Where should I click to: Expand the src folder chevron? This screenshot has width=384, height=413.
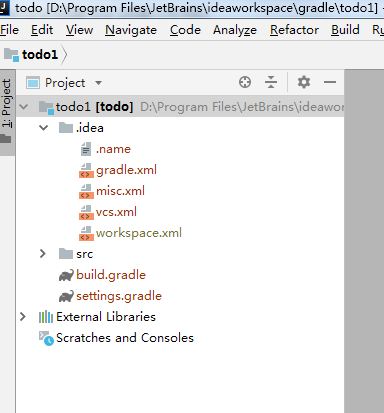coord(43,254)
